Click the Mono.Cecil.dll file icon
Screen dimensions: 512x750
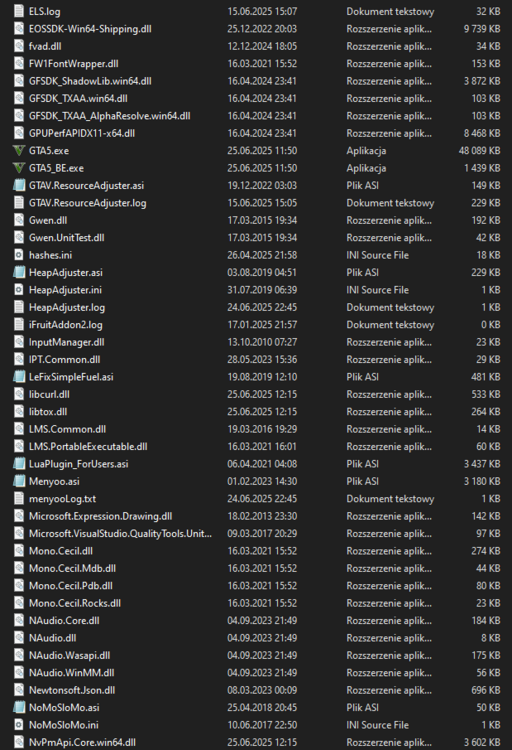19,551
